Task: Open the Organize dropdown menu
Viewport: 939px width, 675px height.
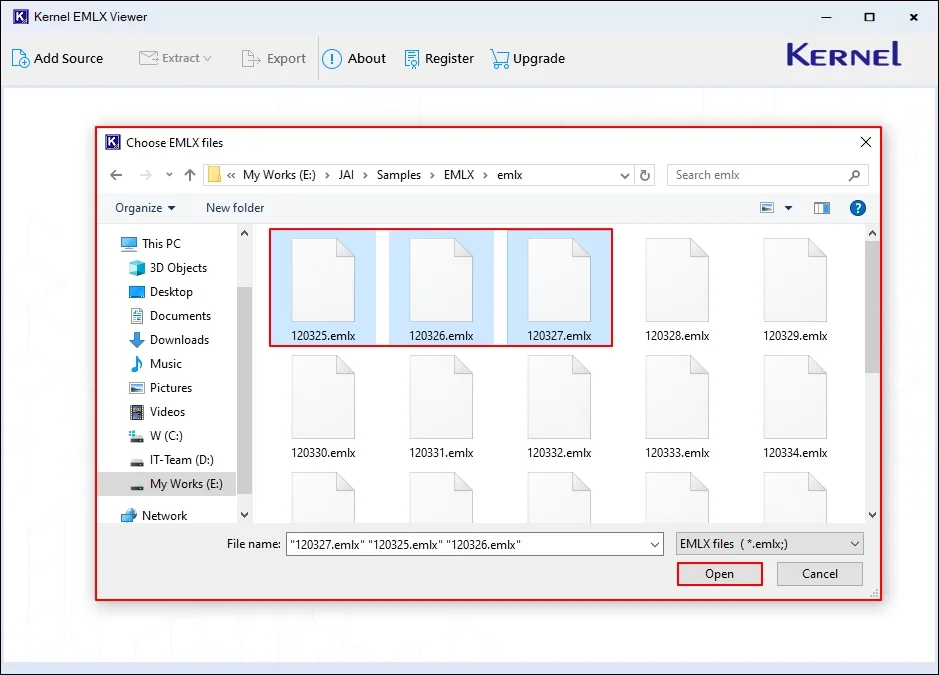Action: click(x=145, y=207)
